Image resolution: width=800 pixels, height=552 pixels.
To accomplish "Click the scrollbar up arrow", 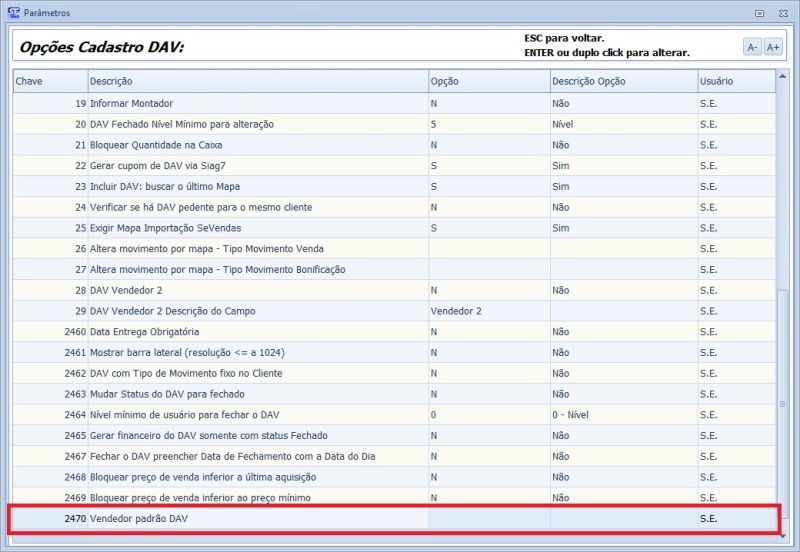I will pos(783,76).
